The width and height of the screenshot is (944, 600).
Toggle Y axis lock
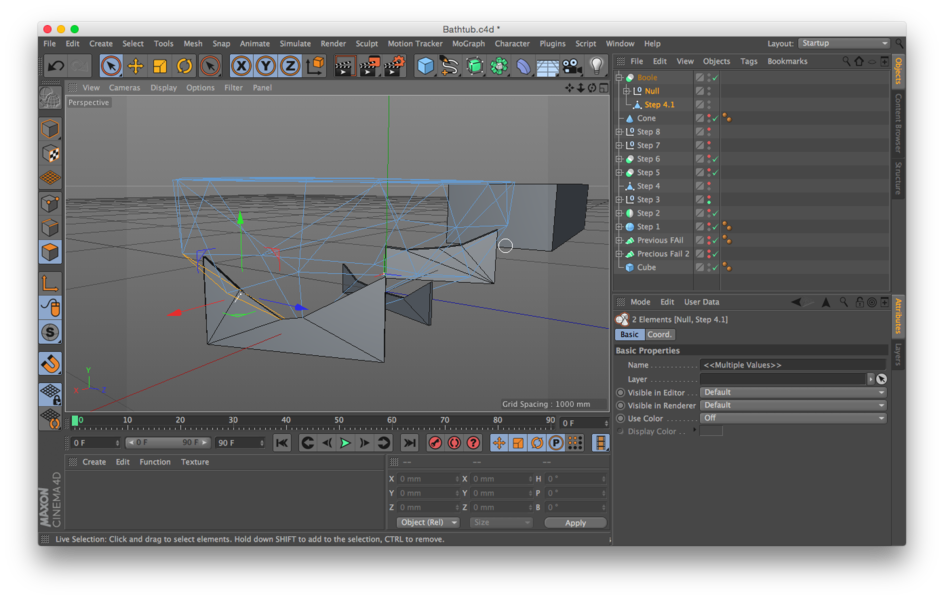coord(266,66)
